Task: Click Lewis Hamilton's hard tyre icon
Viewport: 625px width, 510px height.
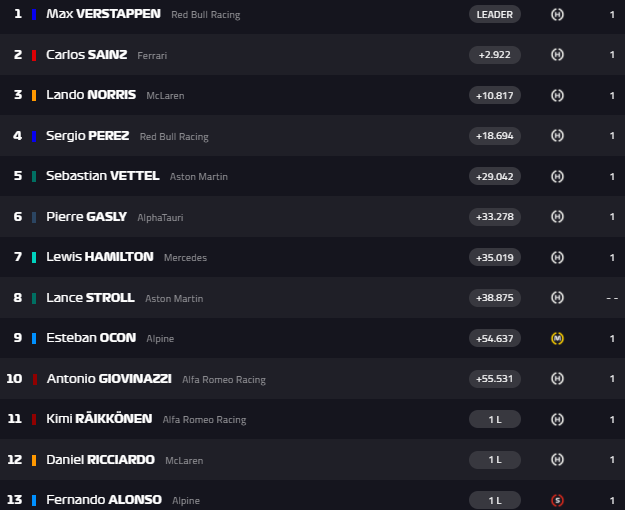Action: click(x=558, y=257)
